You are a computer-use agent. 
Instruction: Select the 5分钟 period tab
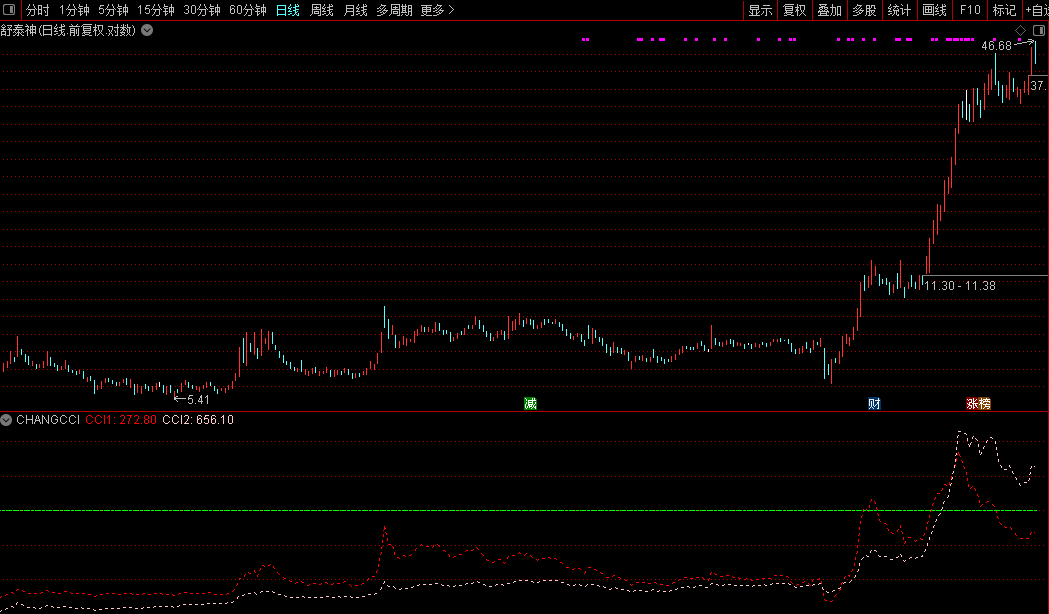pyautogui.click(x=113, y=10)
